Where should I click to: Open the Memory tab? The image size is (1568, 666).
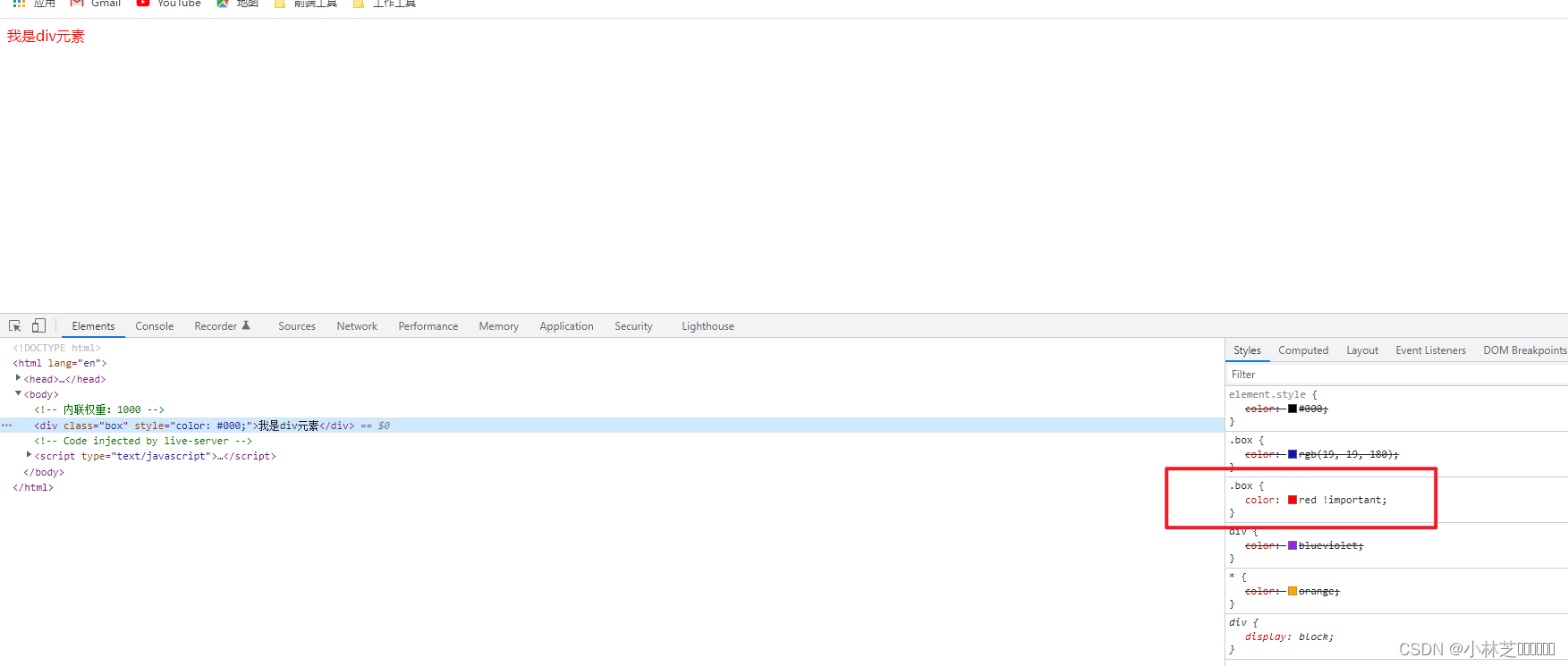pos(498,326)
